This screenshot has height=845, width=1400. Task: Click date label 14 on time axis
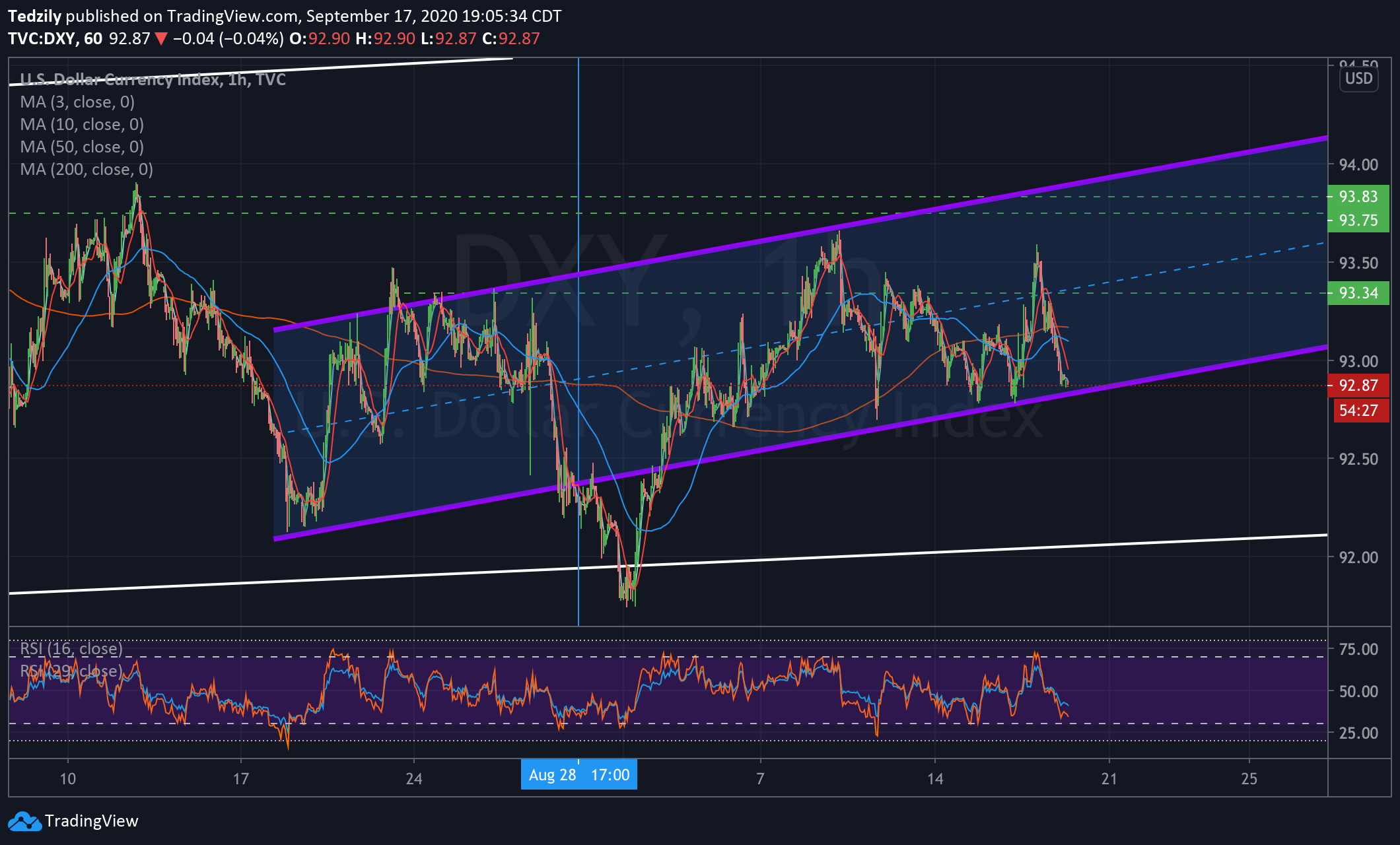tap(935, 779)
